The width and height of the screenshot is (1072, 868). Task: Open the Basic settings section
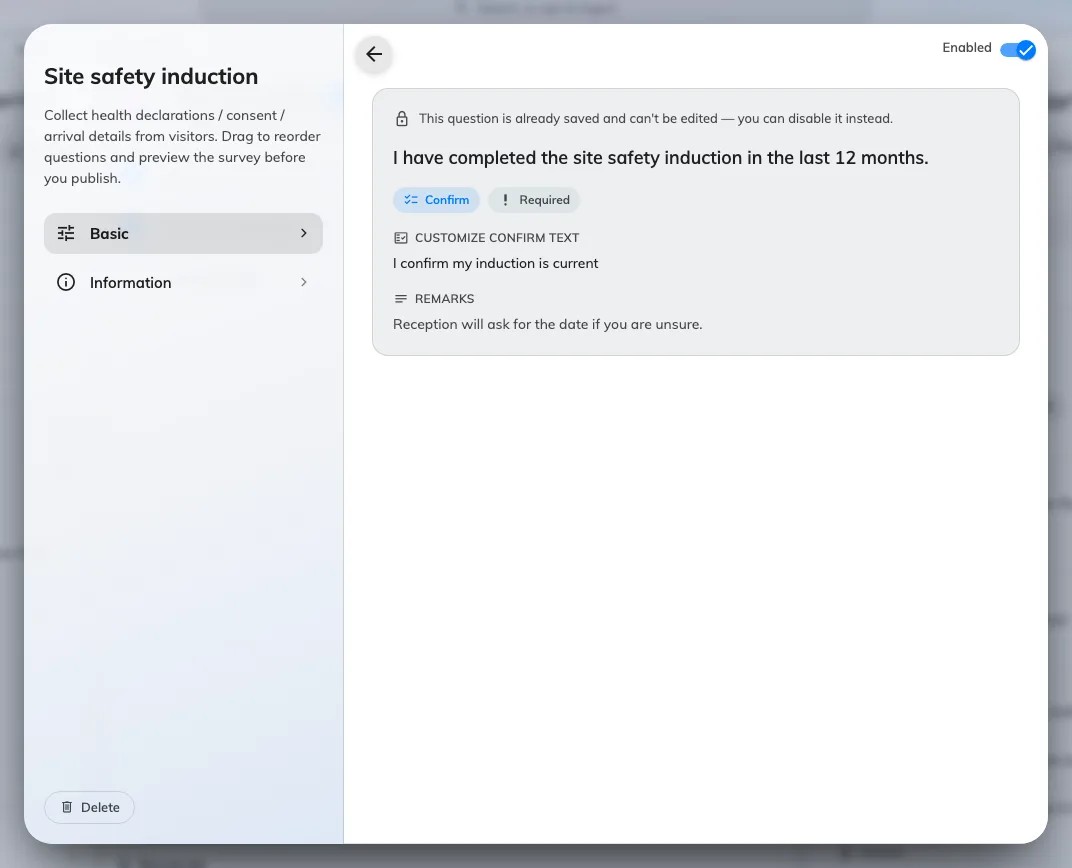point(183,233)
